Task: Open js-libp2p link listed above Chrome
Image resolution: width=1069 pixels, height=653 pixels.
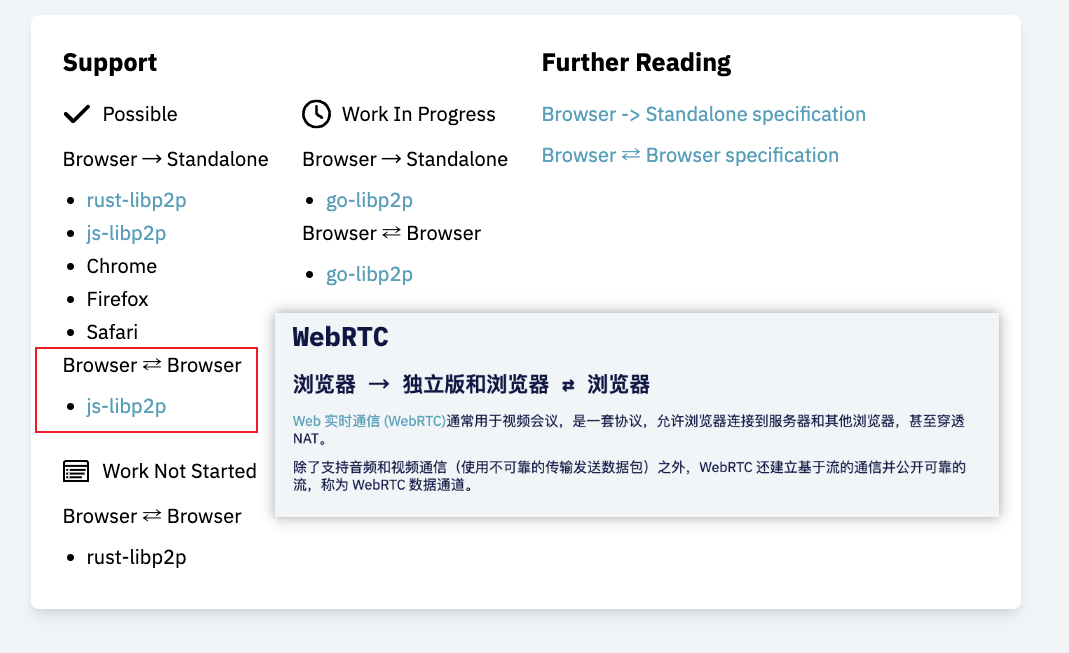Action: 126,233
